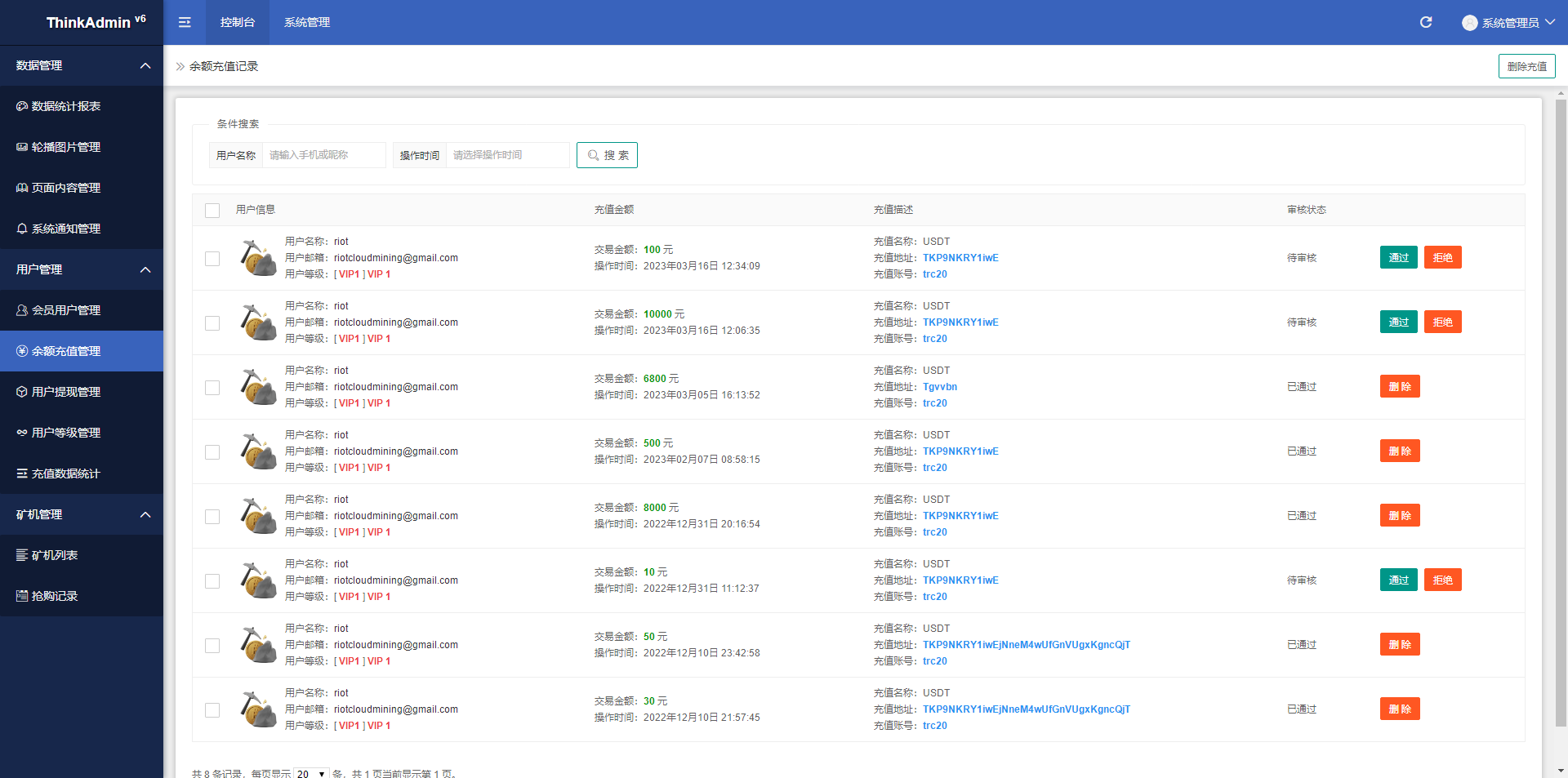Open the 系统管理员 account dropdown
This screenshot has height=778, width=1568.
point(1508,23)
